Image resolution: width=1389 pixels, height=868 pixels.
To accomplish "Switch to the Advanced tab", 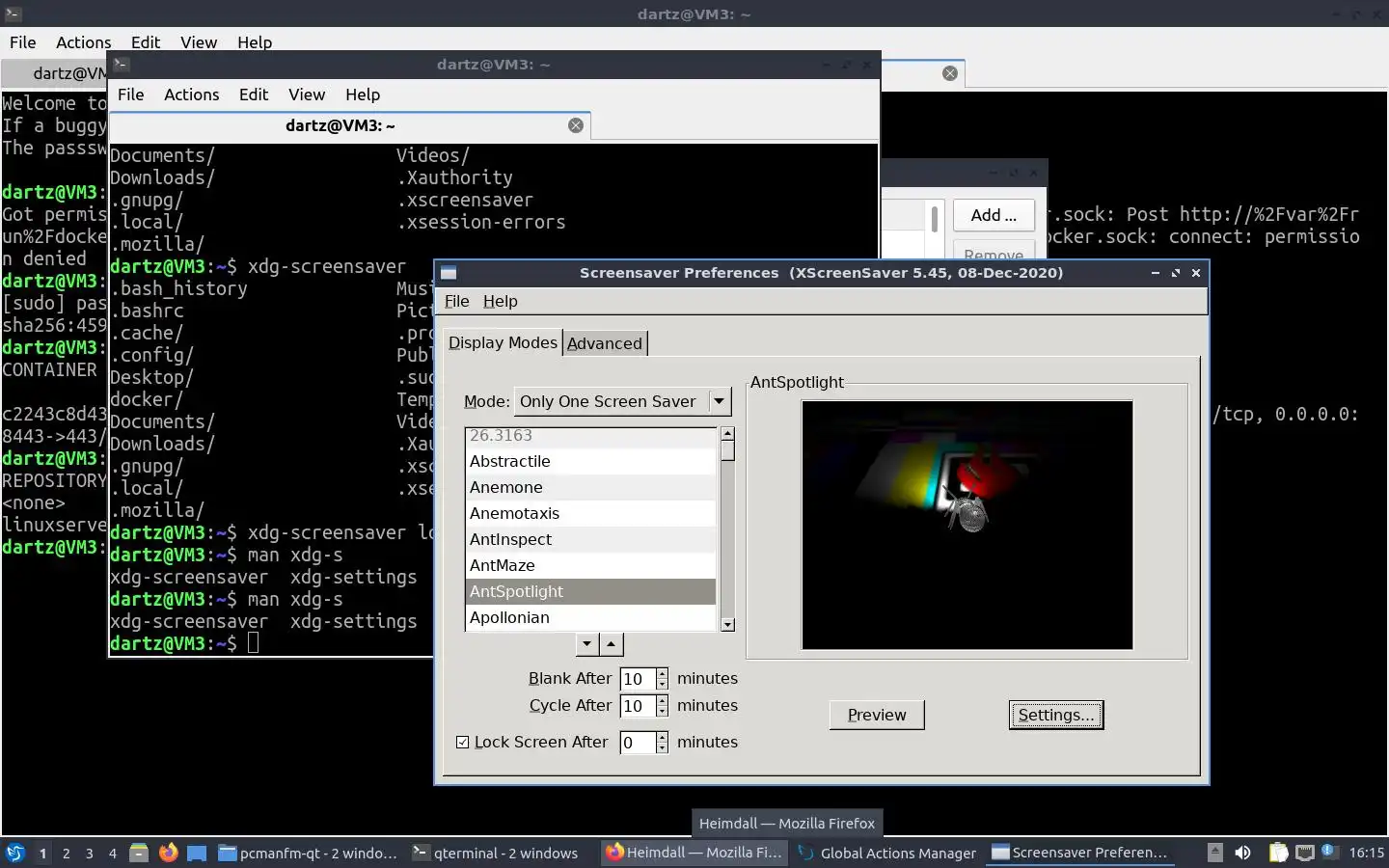I will point(605,343).
